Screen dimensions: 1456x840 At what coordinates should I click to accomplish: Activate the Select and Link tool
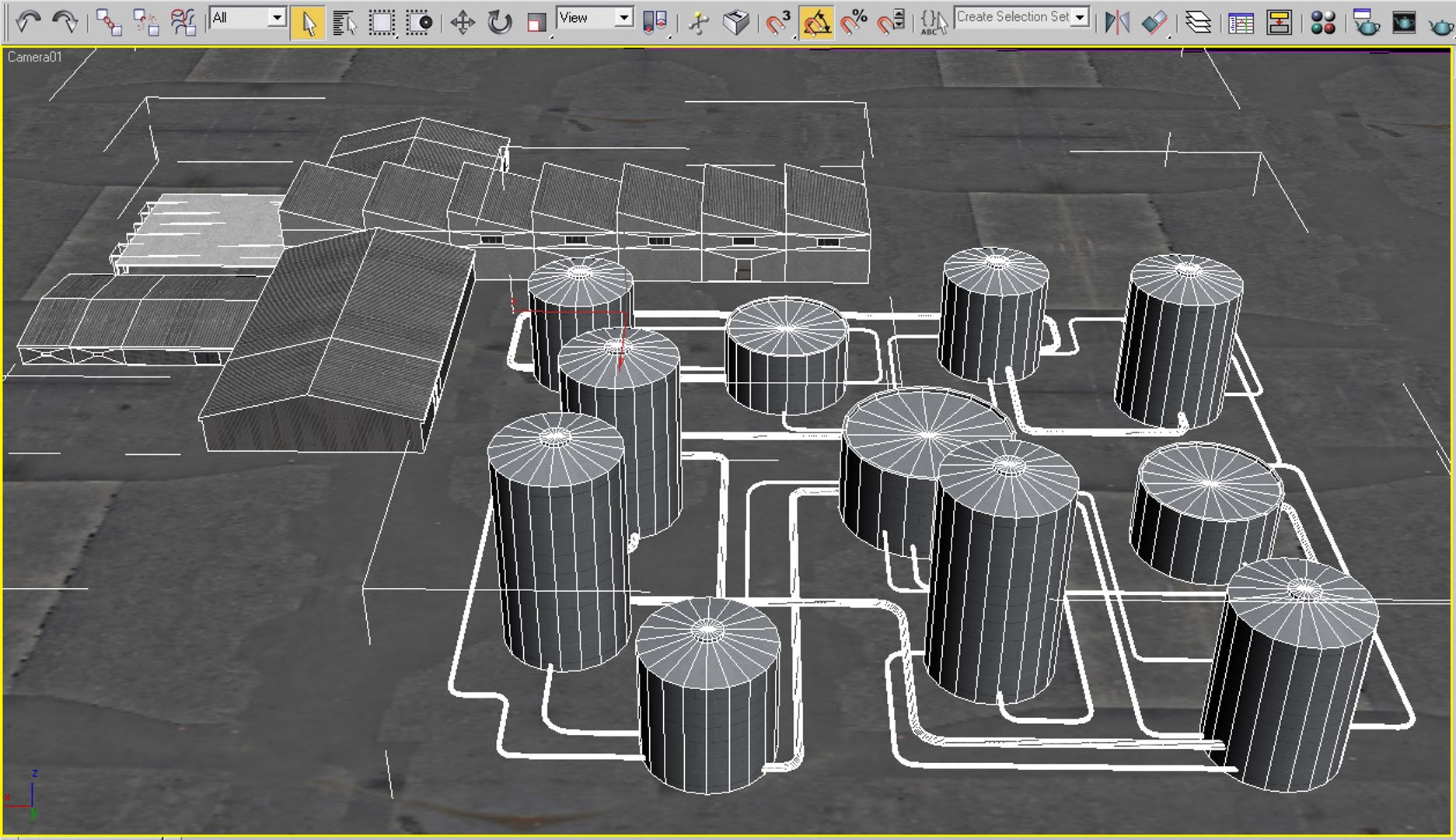[x=109, y=22]
